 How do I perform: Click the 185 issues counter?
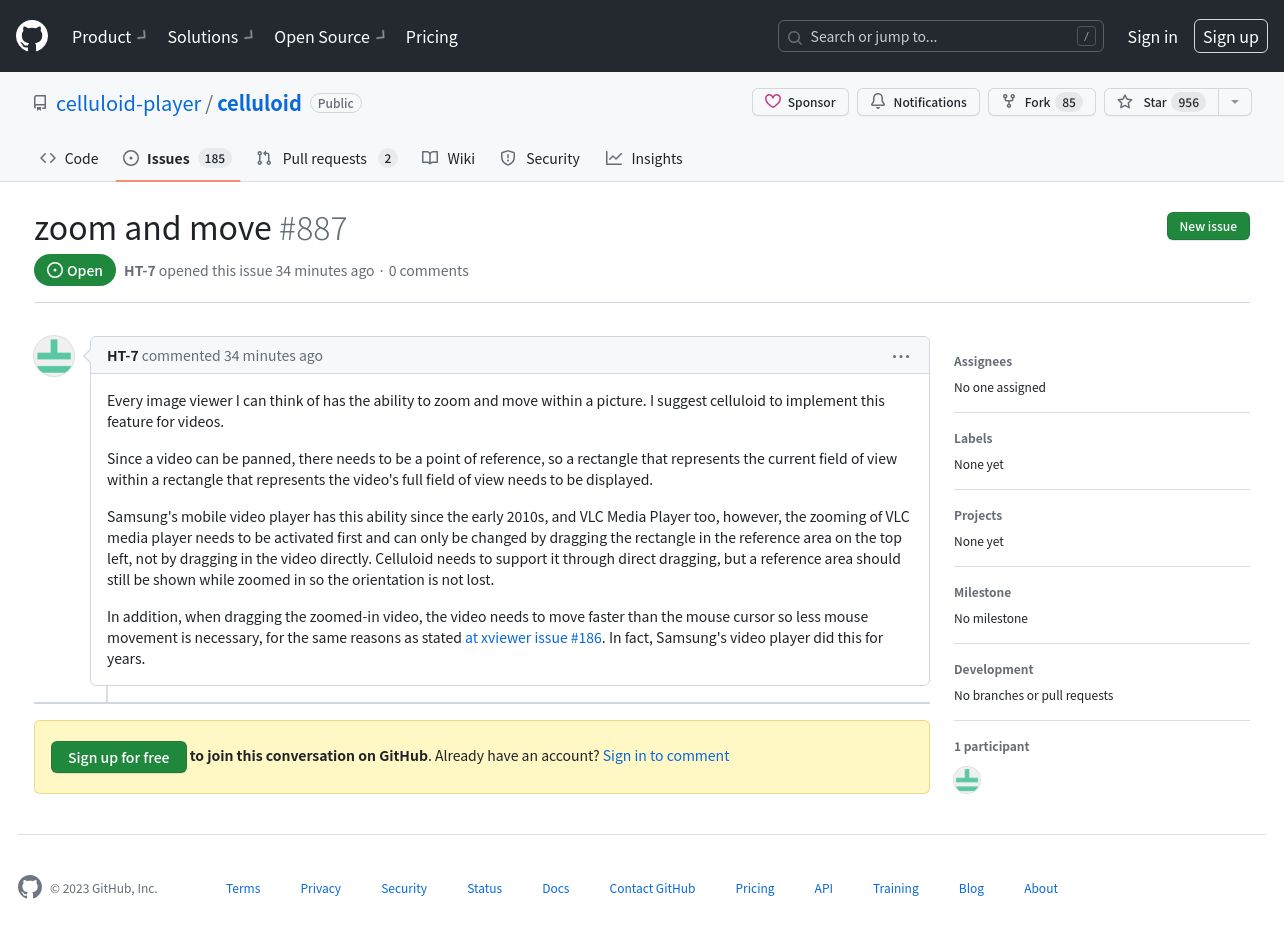214,158
